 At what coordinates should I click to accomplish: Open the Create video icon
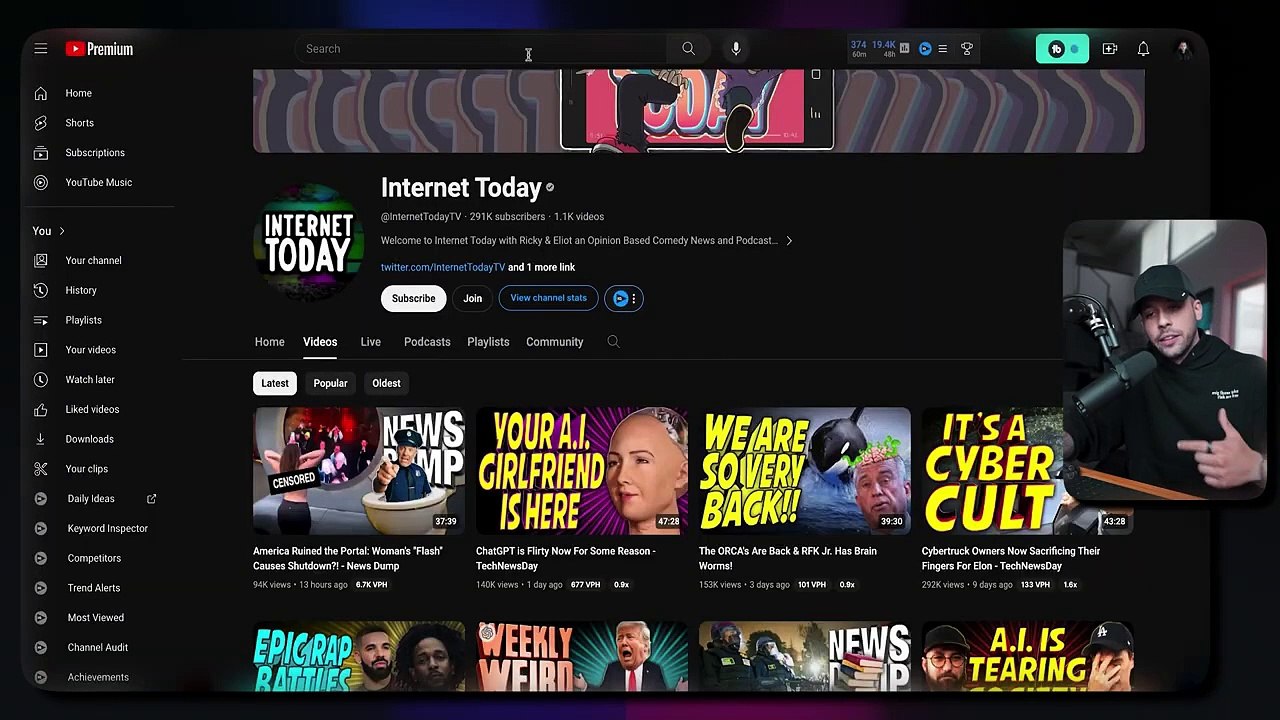pos(1110,49)
